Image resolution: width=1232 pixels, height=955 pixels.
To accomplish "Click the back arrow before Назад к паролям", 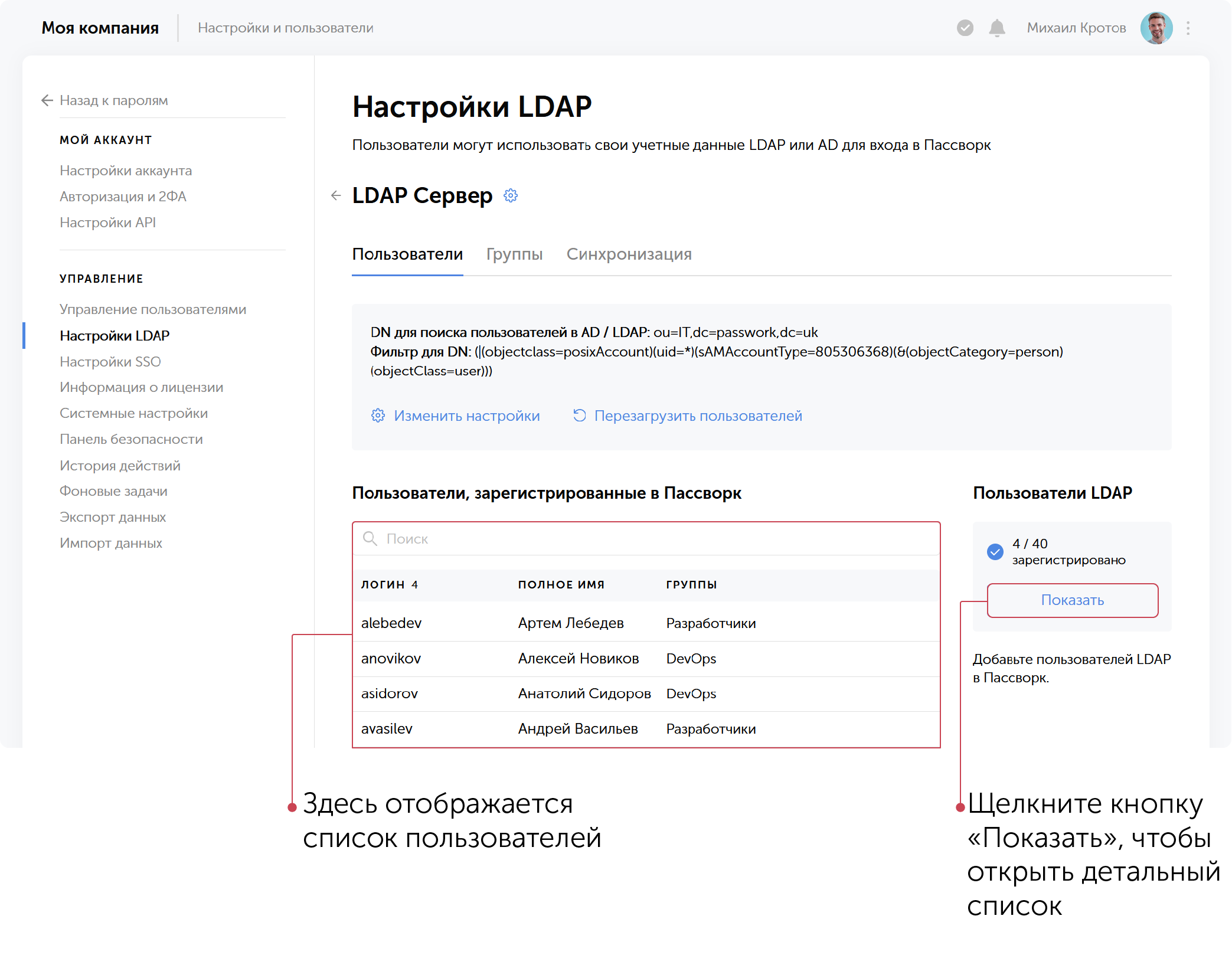I will (47, 100).
